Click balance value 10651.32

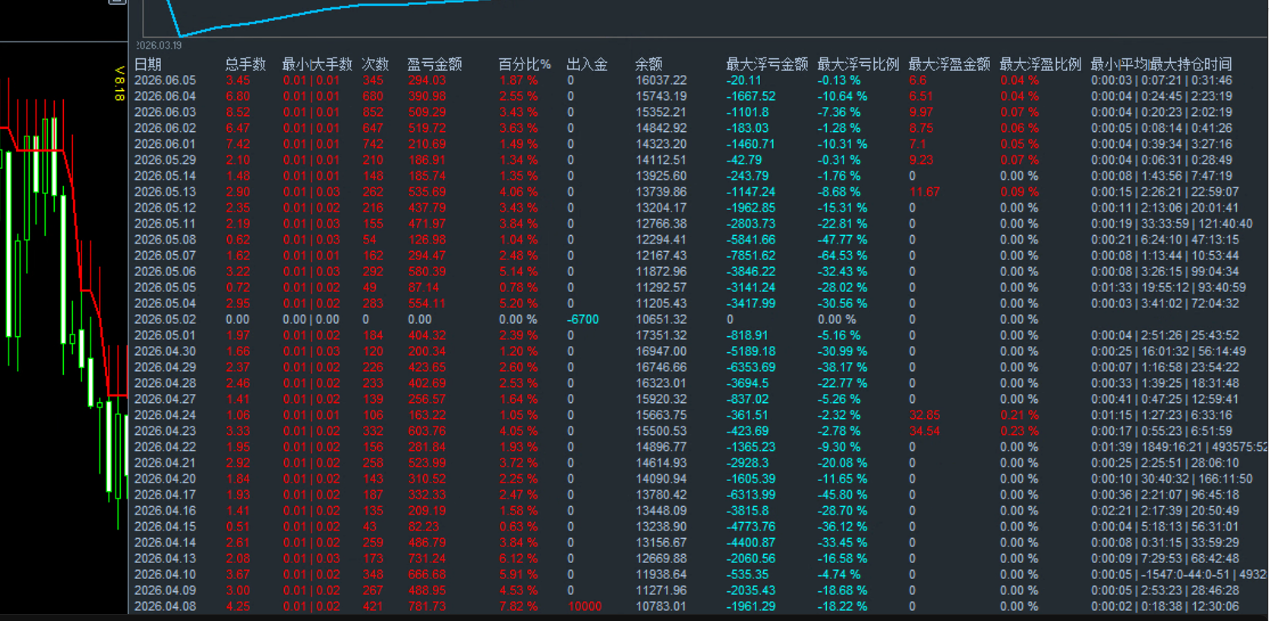pos(661,319)
